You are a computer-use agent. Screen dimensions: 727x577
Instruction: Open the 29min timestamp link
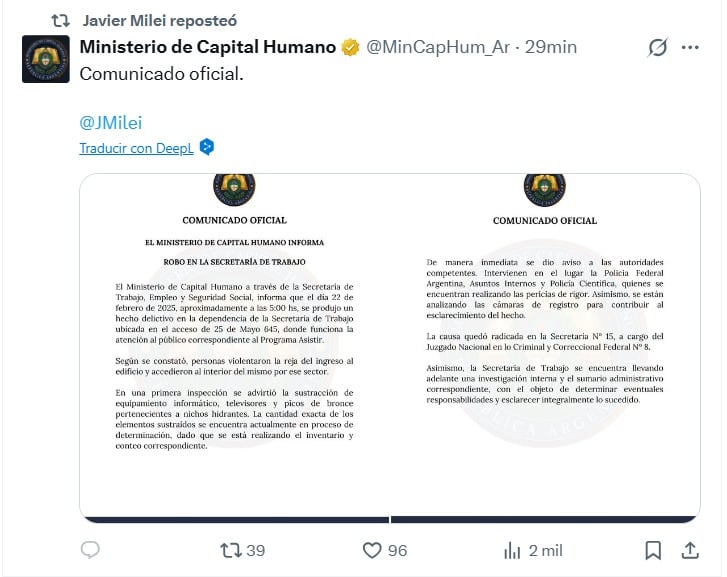[551, 47]
